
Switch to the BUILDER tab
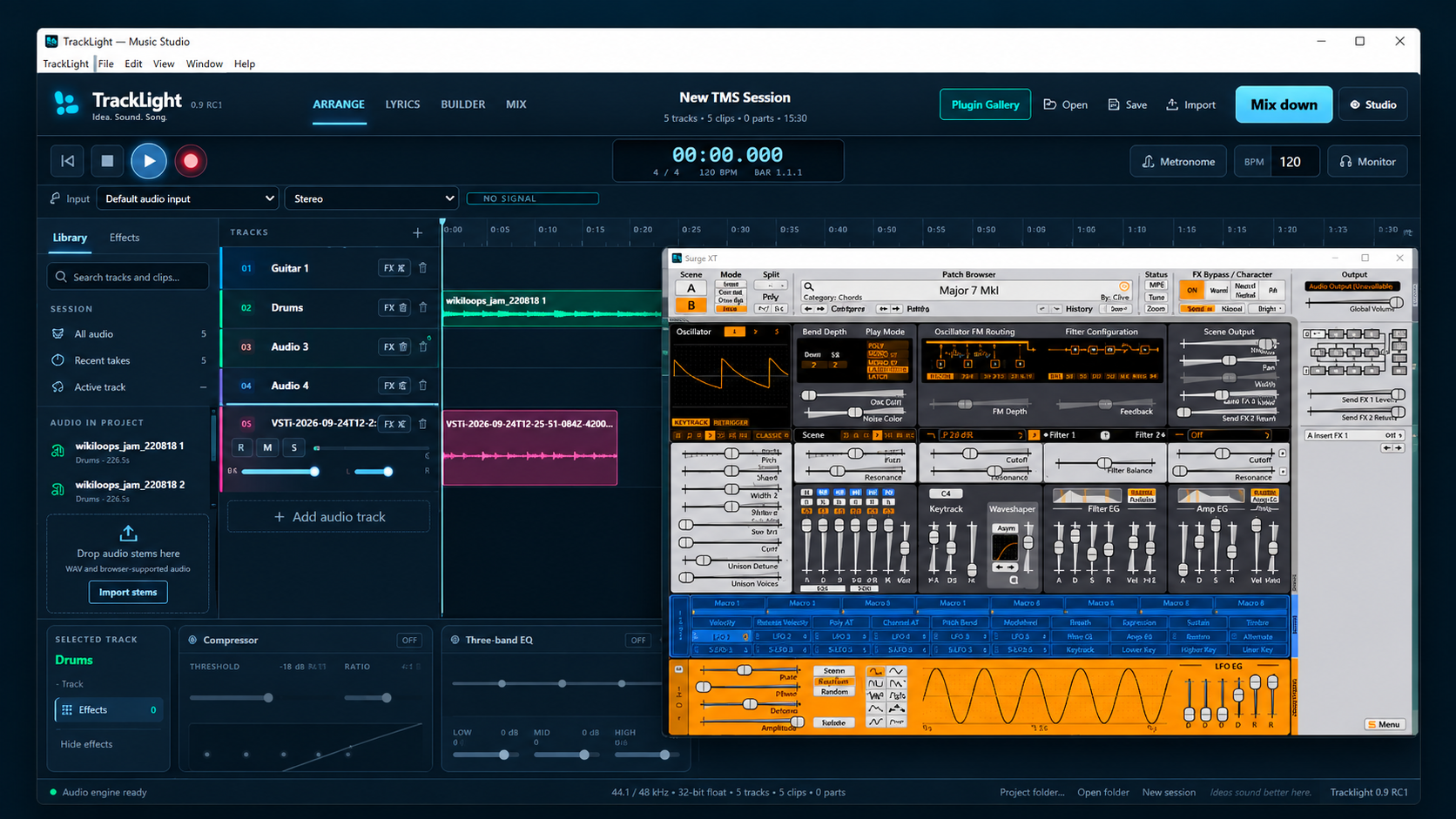pos(463,104)
